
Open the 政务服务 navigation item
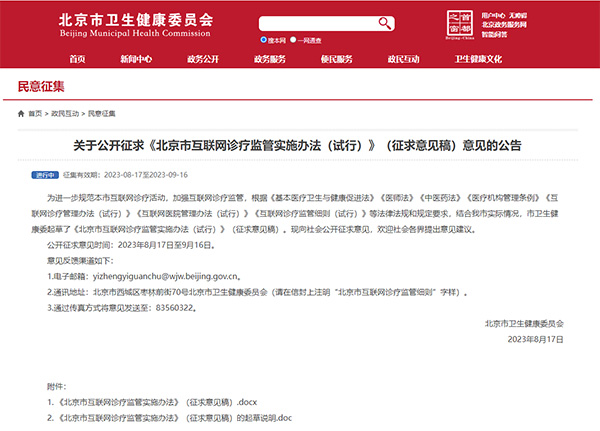point(269,59)
